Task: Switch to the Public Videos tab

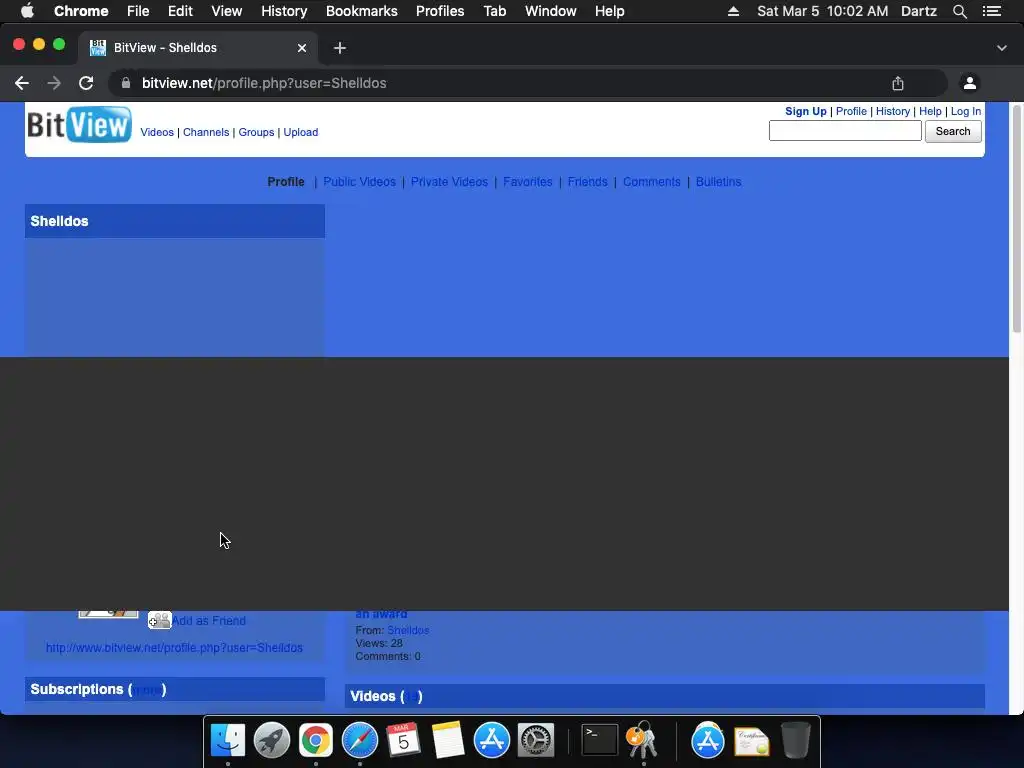Action: (x=359, y=182)
